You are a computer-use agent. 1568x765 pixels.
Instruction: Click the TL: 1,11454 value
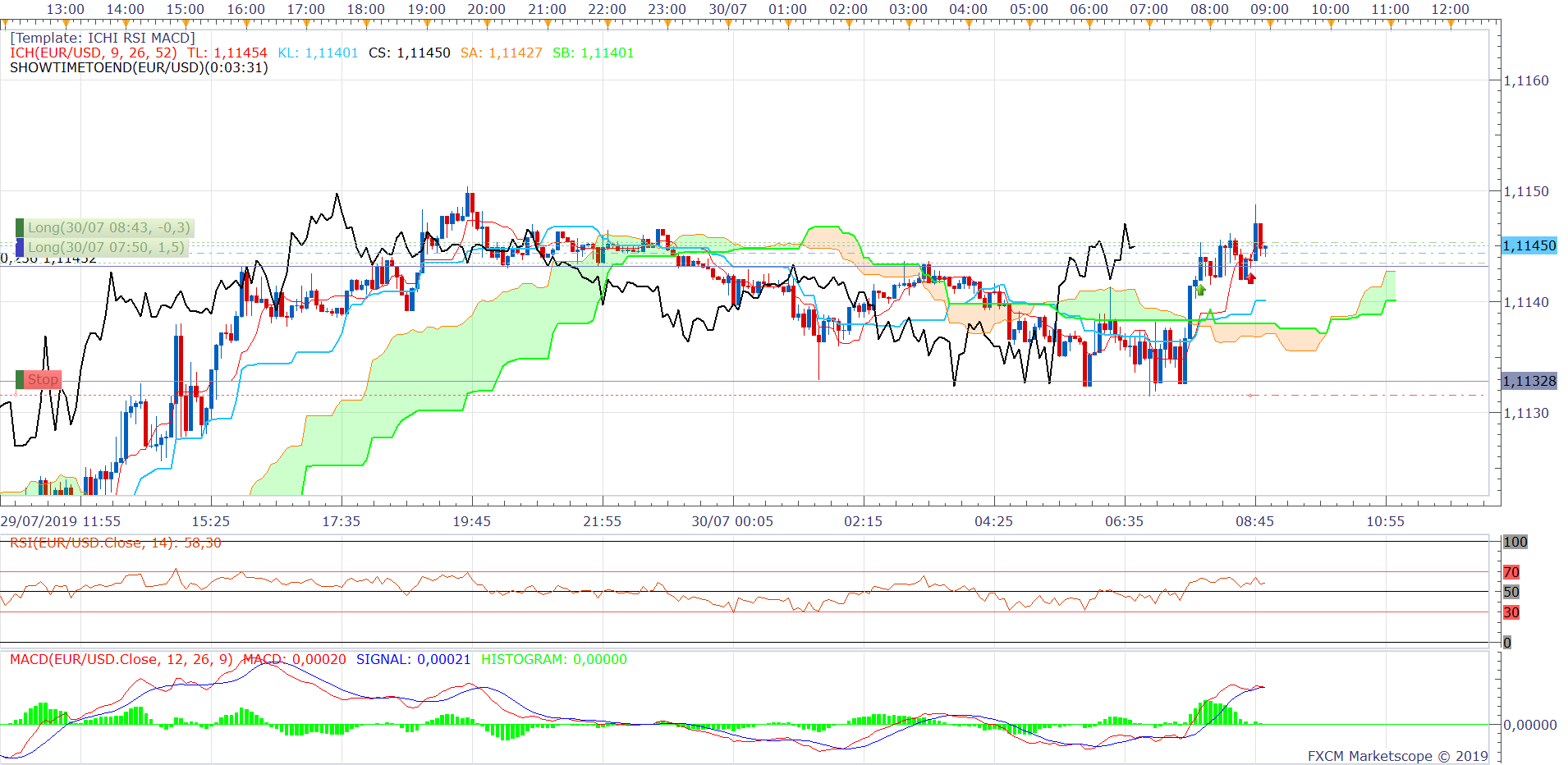227,53
